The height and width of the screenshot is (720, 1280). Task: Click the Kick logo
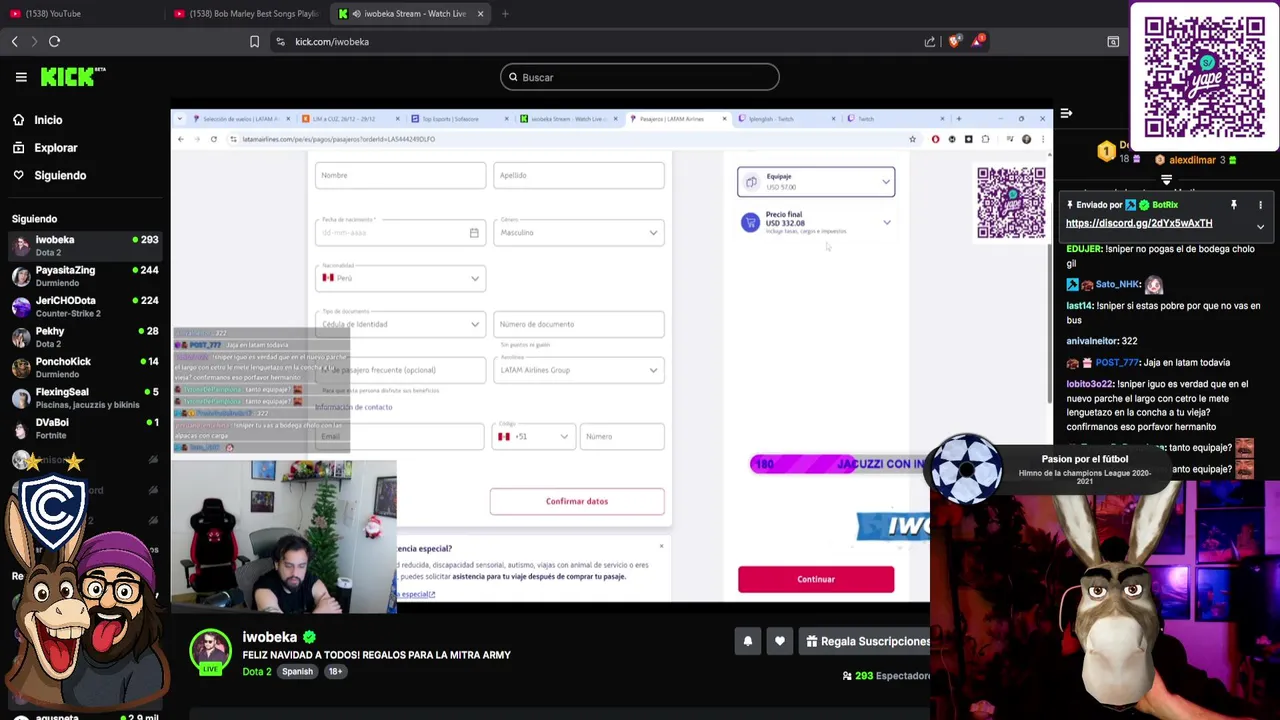(72, 76)
